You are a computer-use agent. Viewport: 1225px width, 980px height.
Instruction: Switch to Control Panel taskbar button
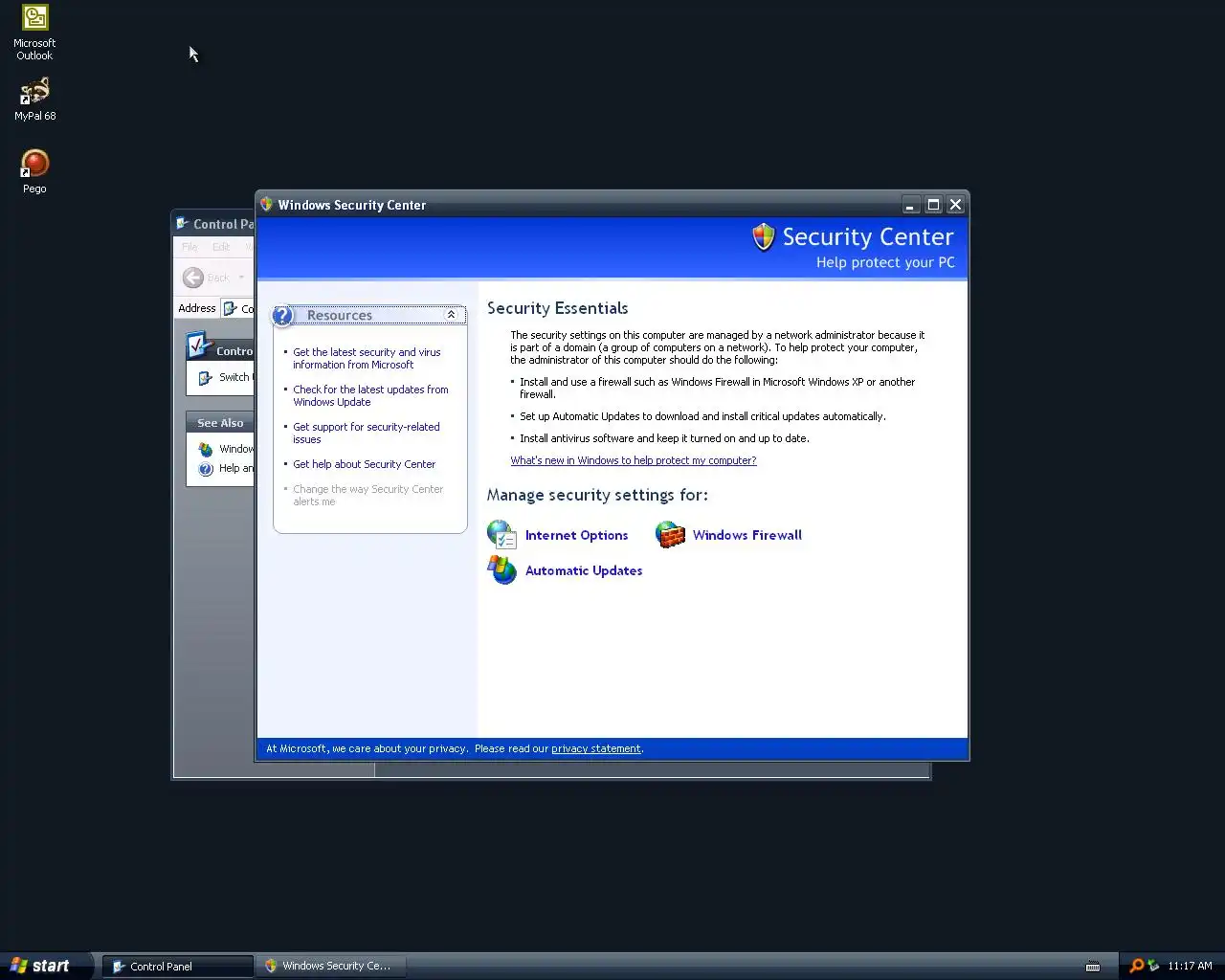[178, 967]
